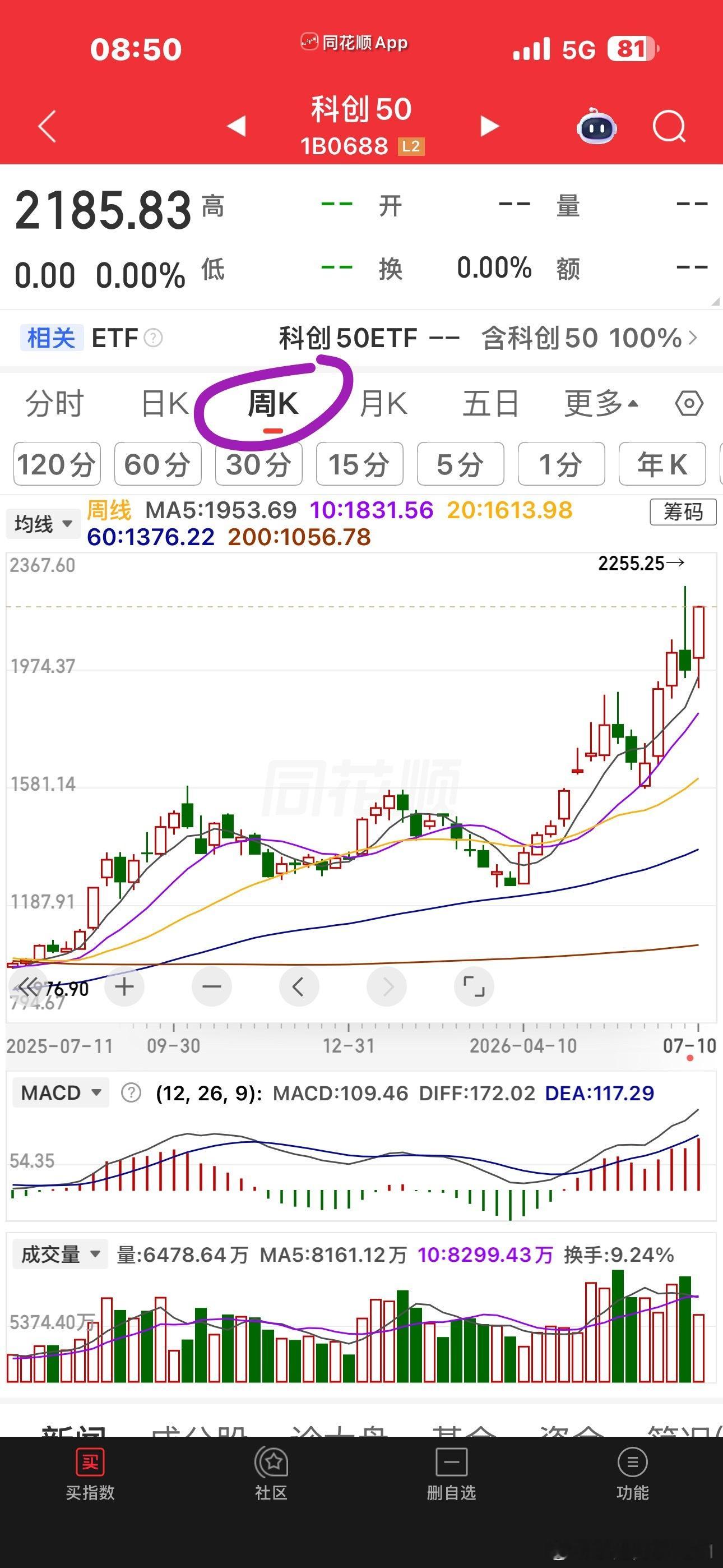
Task: Open chart settings hexagon icon
Action: 689,404
